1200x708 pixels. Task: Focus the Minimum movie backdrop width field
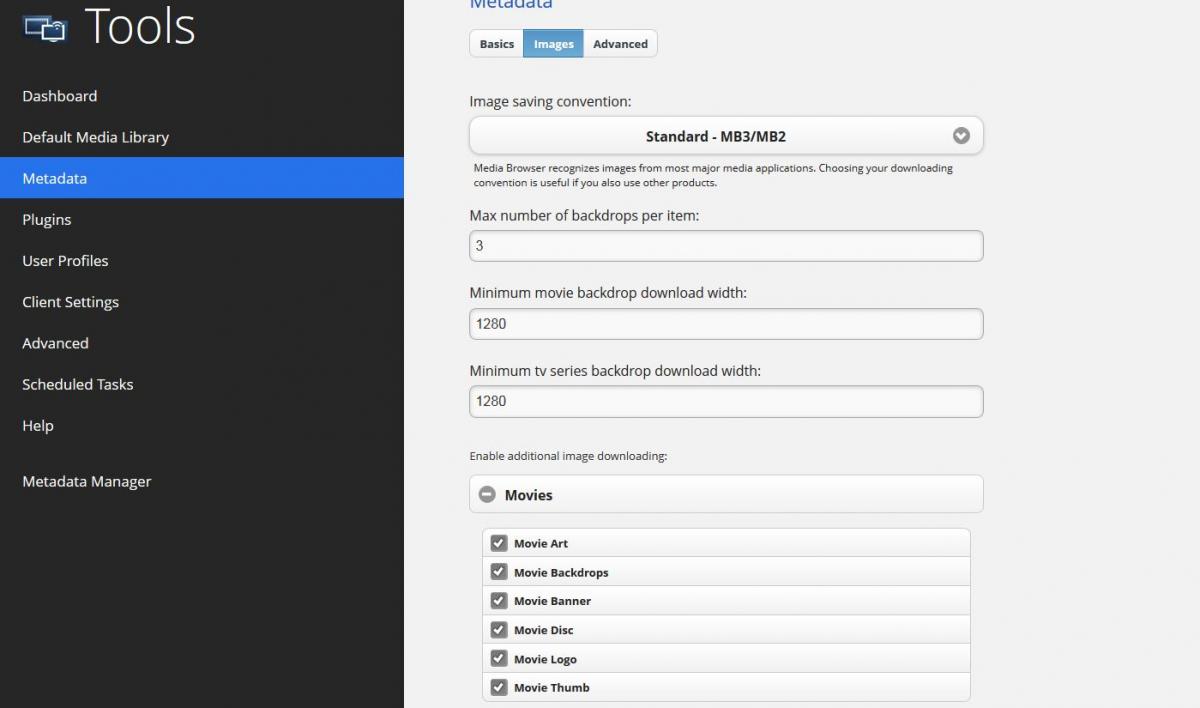point(725,324)
